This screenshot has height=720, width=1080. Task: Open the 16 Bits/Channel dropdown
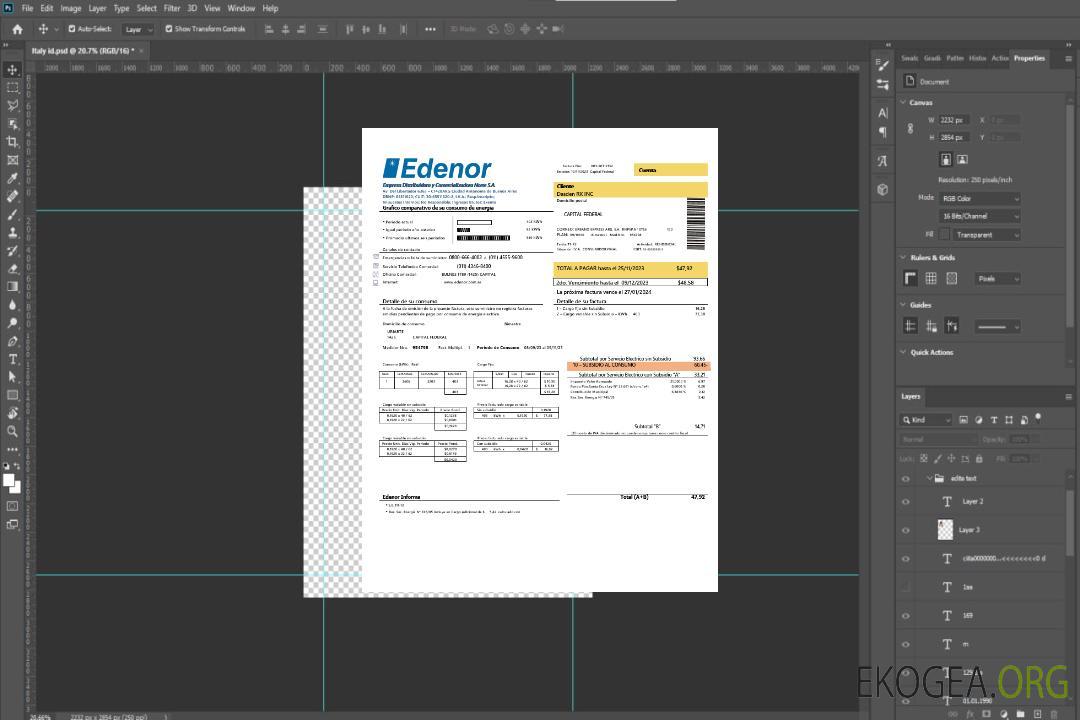[x=979, y=216]
